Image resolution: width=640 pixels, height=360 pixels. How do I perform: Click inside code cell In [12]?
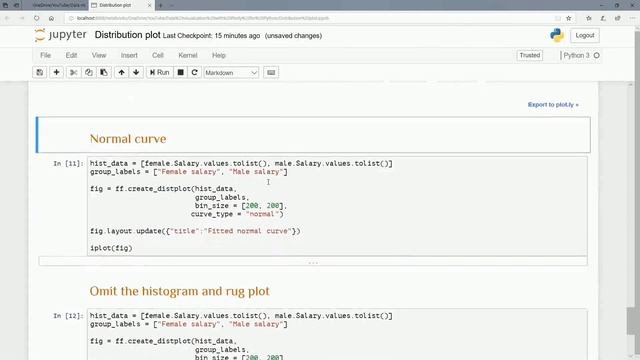click(x=337, y=335)
